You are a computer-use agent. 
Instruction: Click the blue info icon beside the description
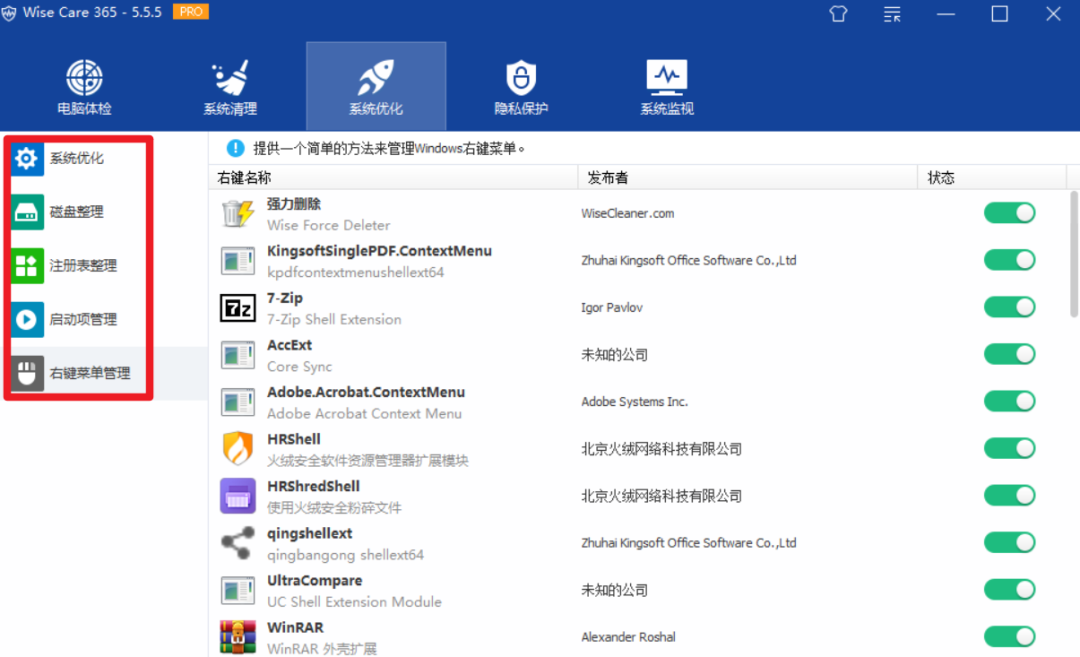tap(235, 148)
